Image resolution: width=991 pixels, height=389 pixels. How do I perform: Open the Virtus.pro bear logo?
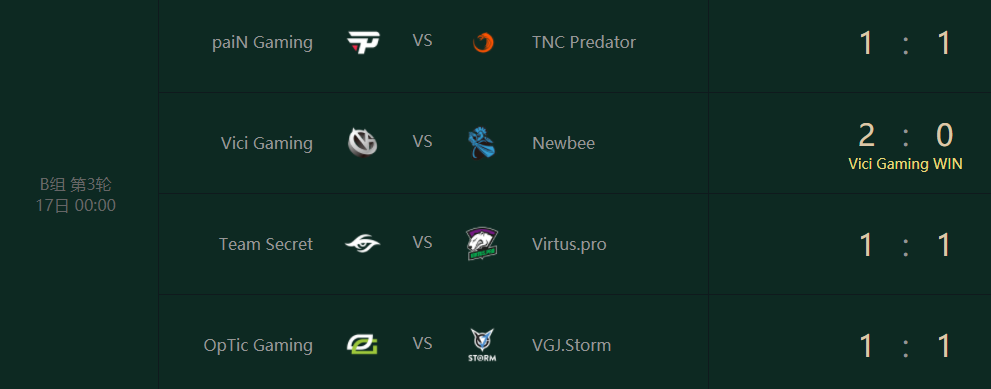482,244
